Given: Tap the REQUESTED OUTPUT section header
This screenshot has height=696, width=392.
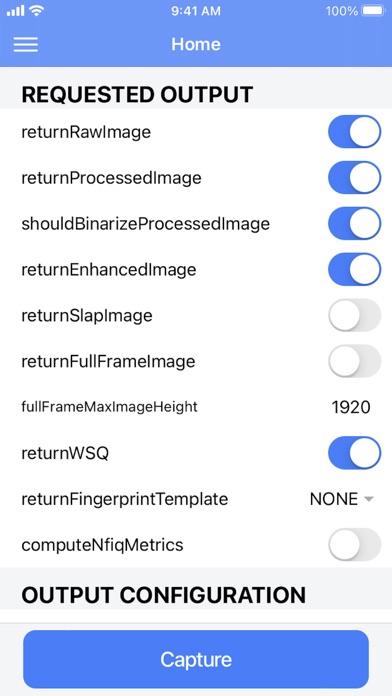Looking at the screenshot, I should [137, 95].
